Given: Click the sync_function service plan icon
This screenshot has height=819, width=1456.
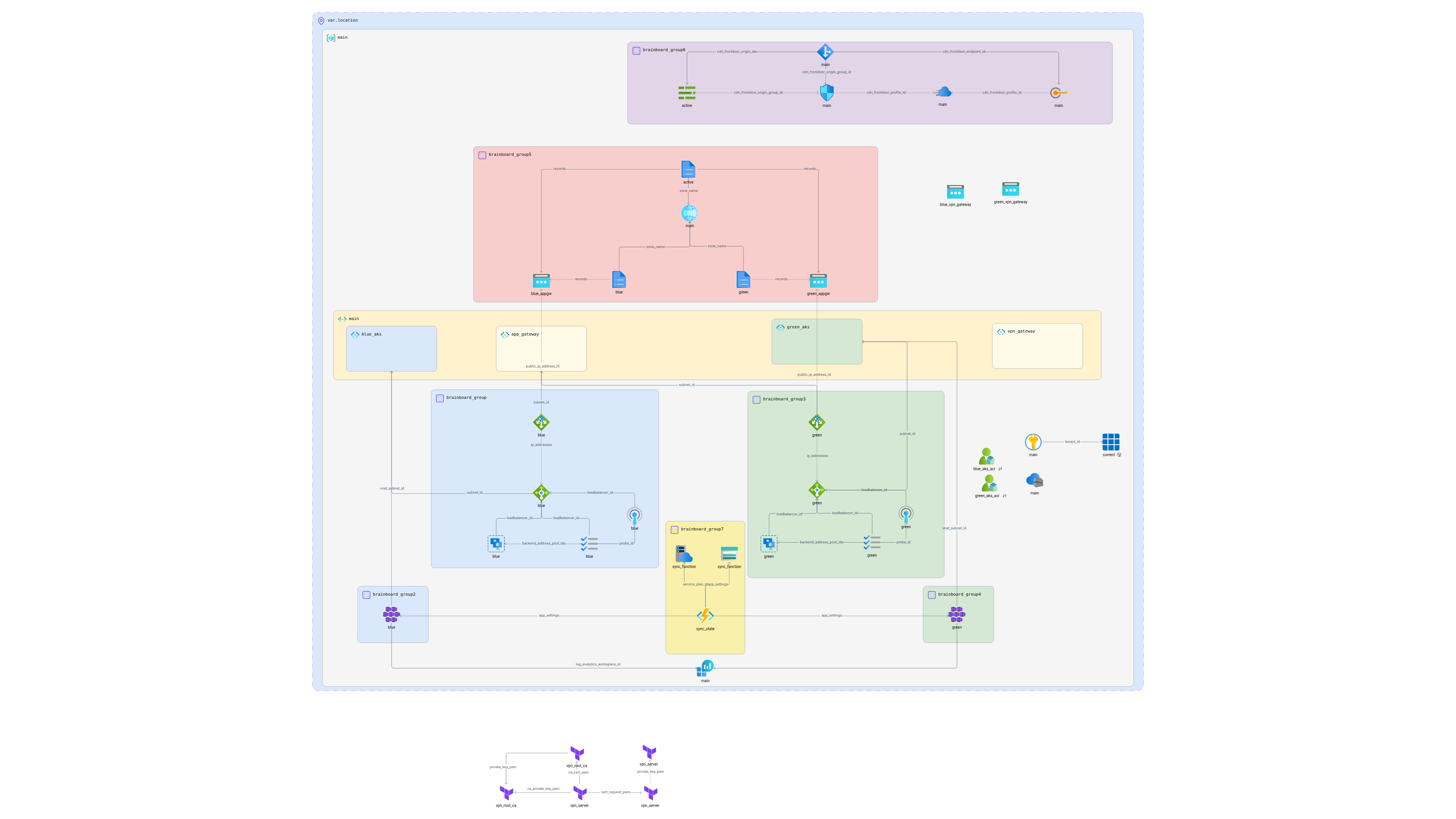Looking at the screenshot, I should tap(684, 554).
